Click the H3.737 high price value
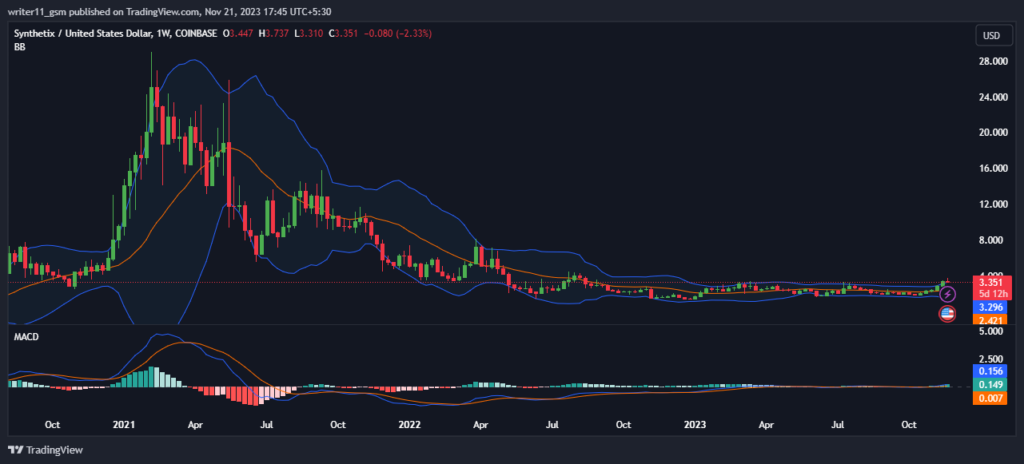Viewport: 1024px width, 464px height. pyautogui.click(x=273, y=33)
